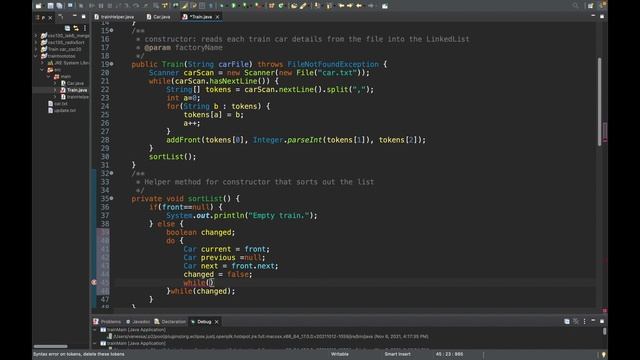The image size is (640, 360).
Task: Click inside the while( on line 45
Action: point(211,282)
